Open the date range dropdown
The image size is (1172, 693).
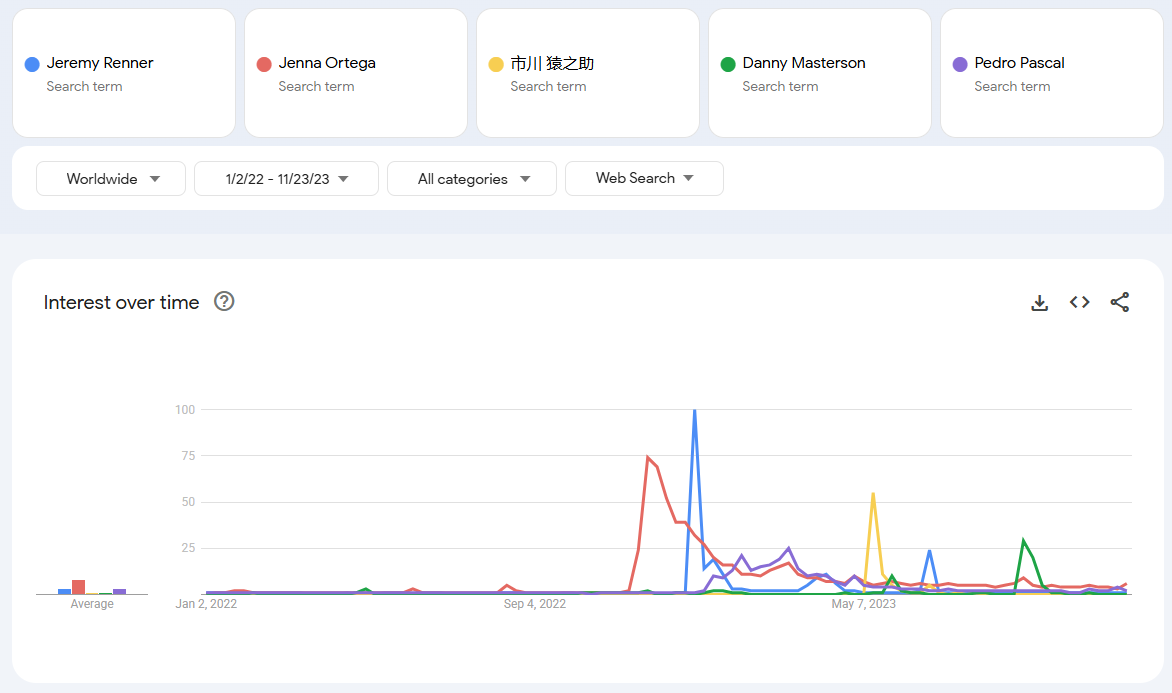[286, 178]
